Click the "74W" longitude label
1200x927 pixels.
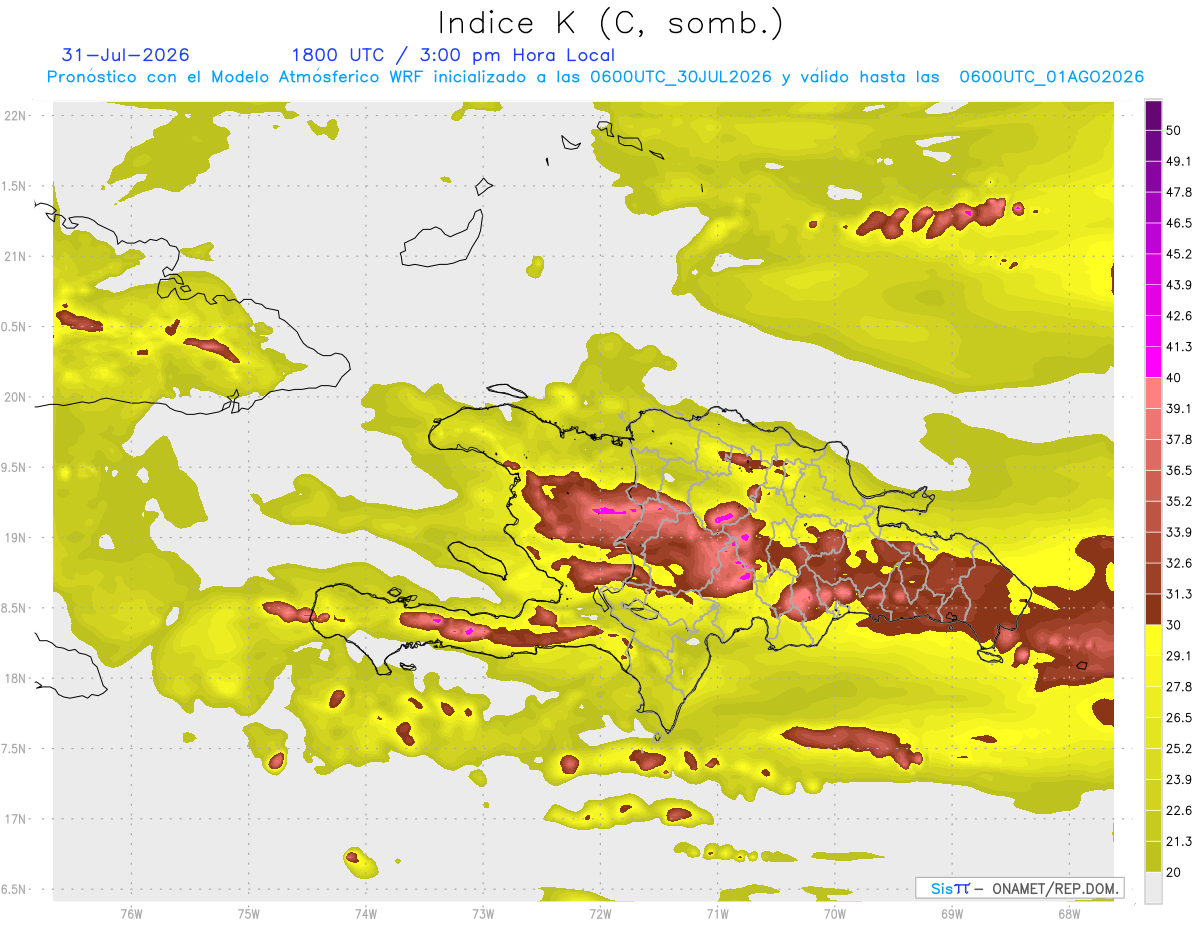tap(365, 913)
